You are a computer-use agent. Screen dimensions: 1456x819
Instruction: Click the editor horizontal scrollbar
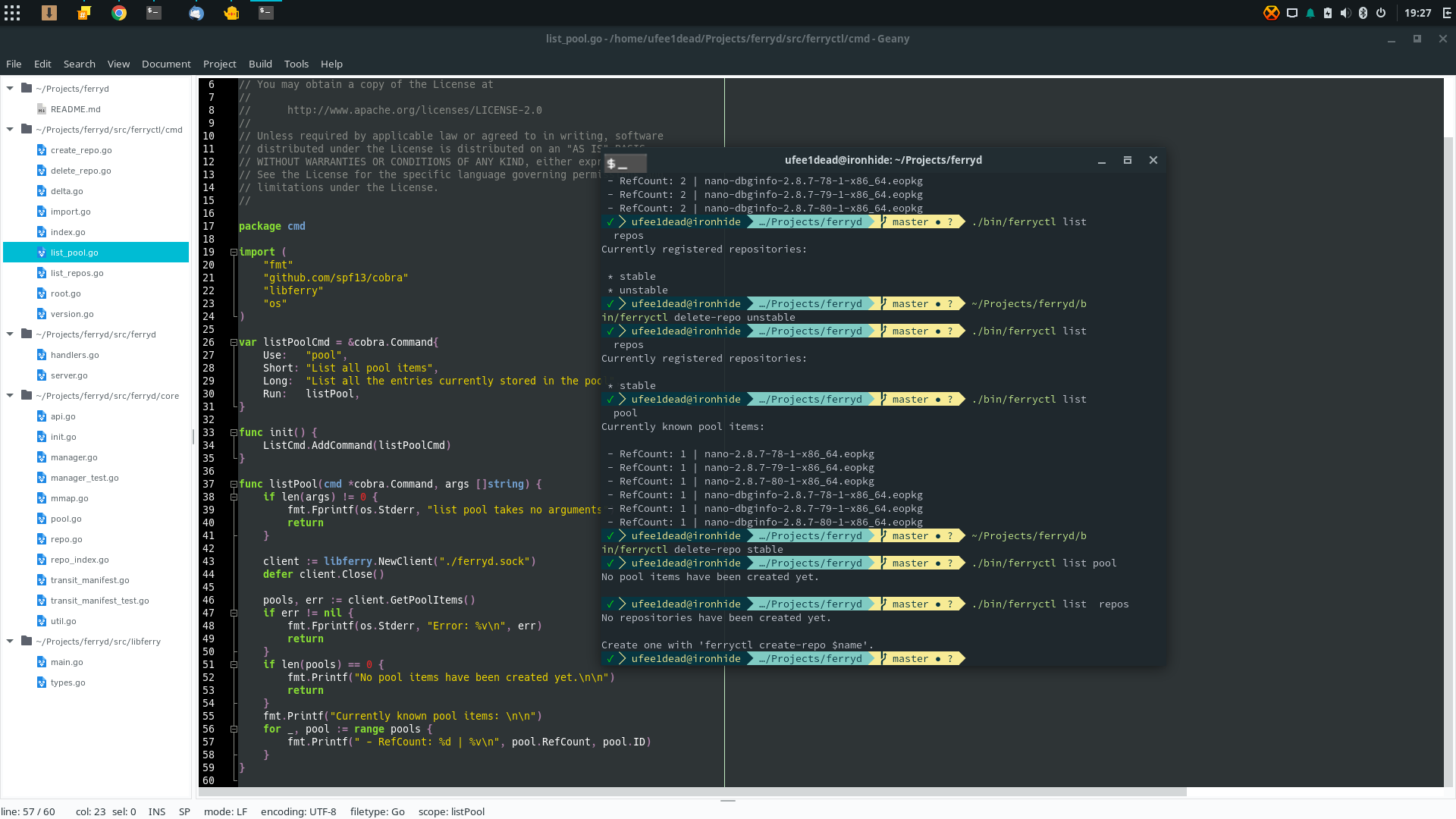pyautogui.click(x=692, y=792)
